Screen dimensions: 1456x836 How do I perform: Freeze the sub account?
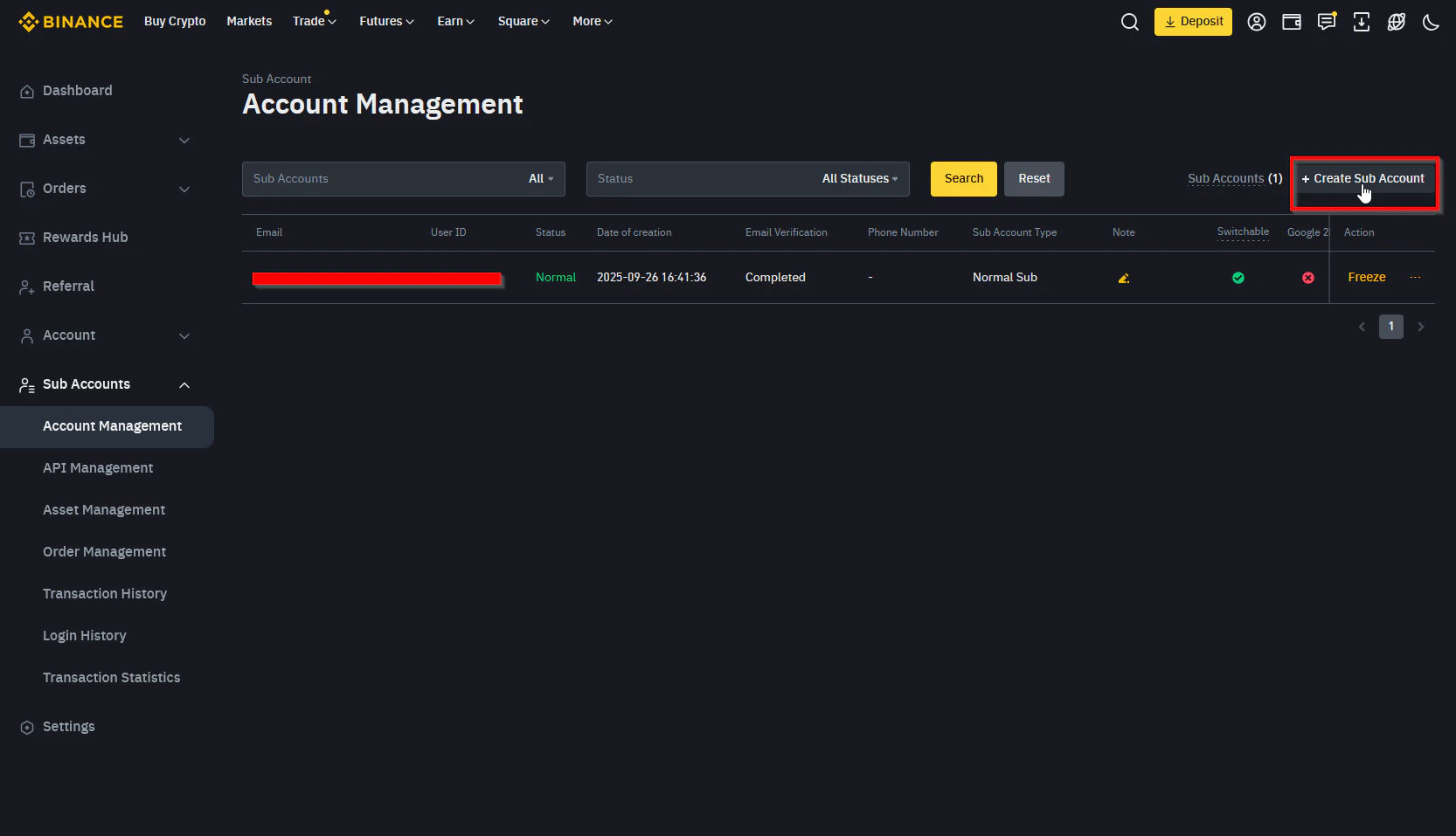click(x=1367, y=277)
